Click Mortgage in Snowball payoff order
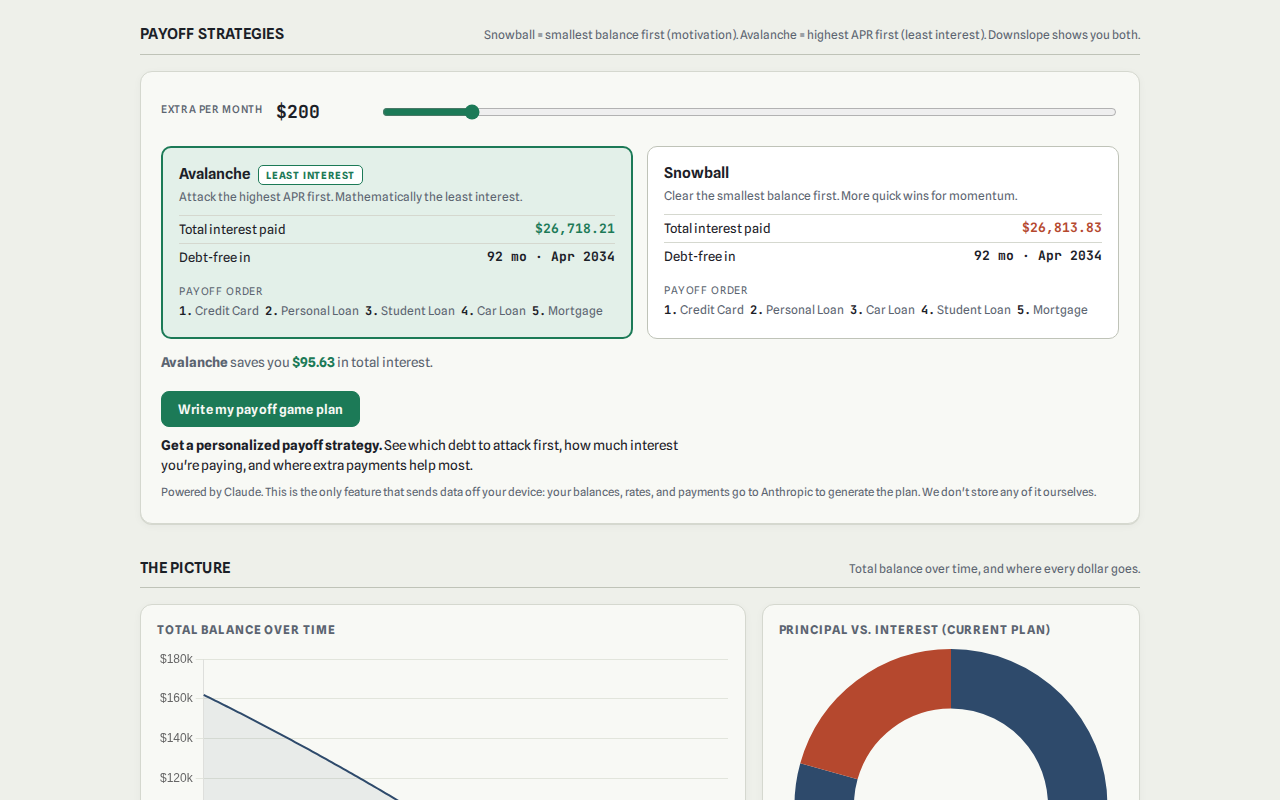 pyautogui.click(x=1060, y=310)
